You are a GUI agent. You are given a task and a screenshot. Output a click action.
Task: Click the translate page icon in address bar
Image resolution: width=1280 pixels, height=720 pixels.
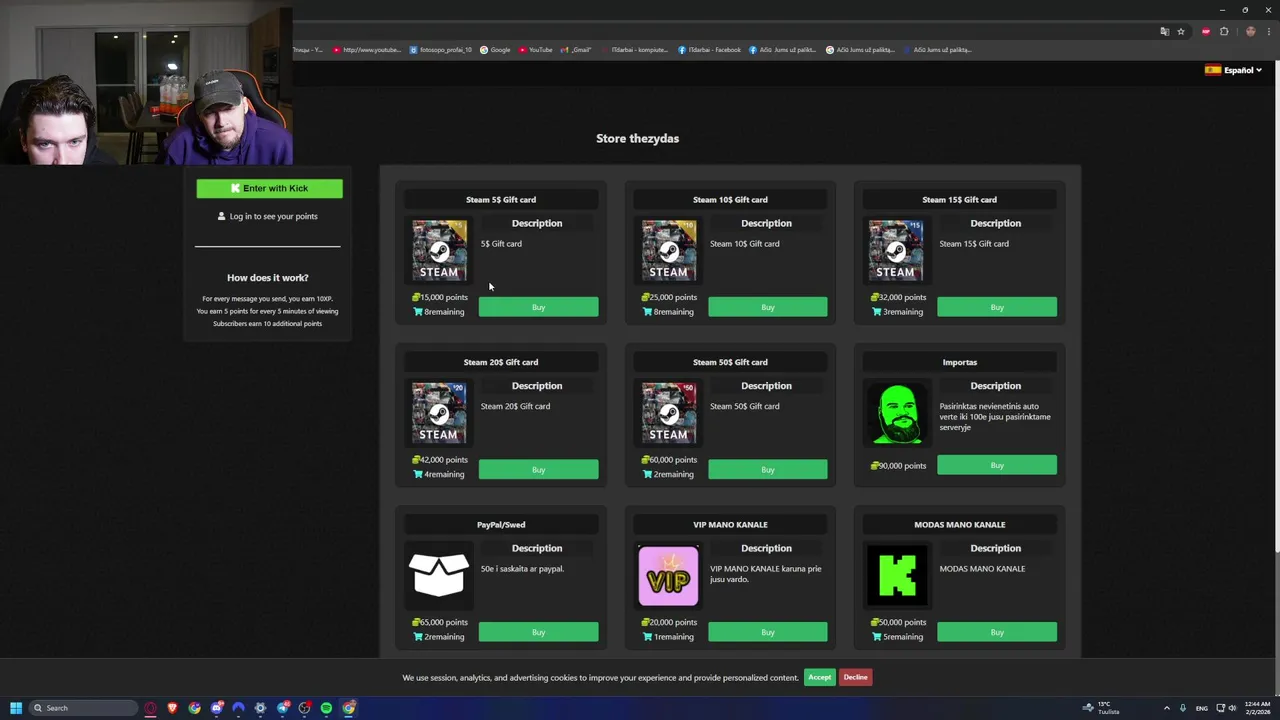point(1164,32)
